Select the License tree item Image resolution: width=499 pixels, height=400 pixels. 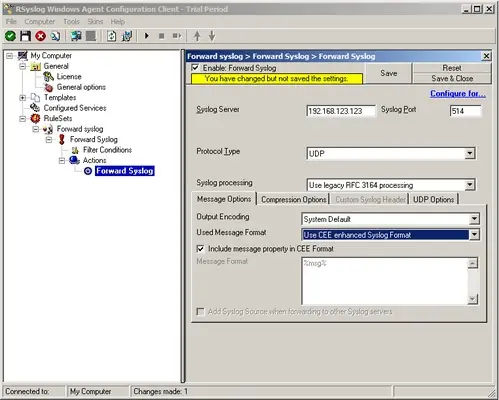(69, 77)
